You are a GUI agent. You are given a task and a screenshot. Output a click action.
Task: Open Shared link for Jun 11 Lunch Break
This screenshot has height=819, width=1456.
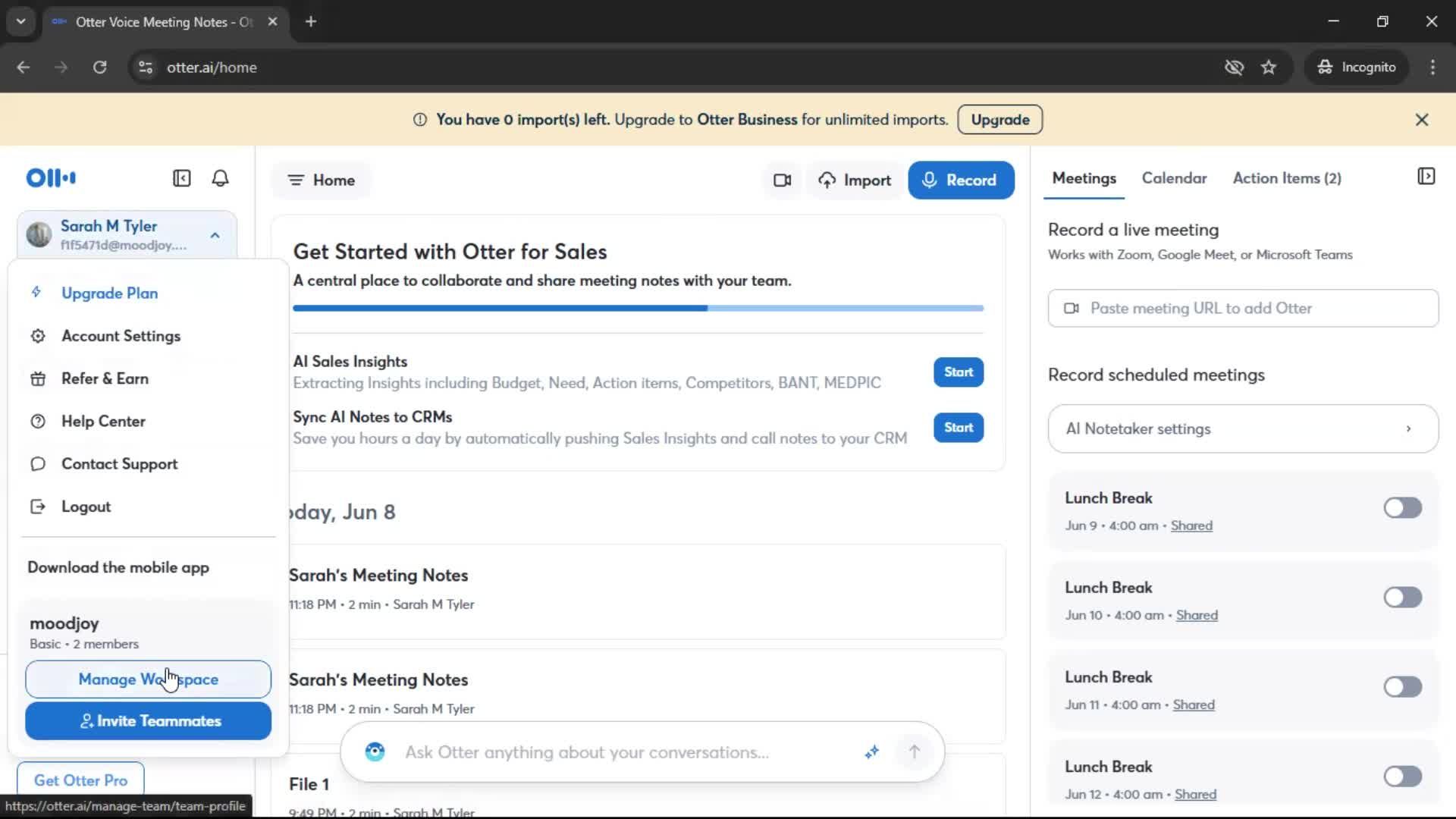(1194, 704)
